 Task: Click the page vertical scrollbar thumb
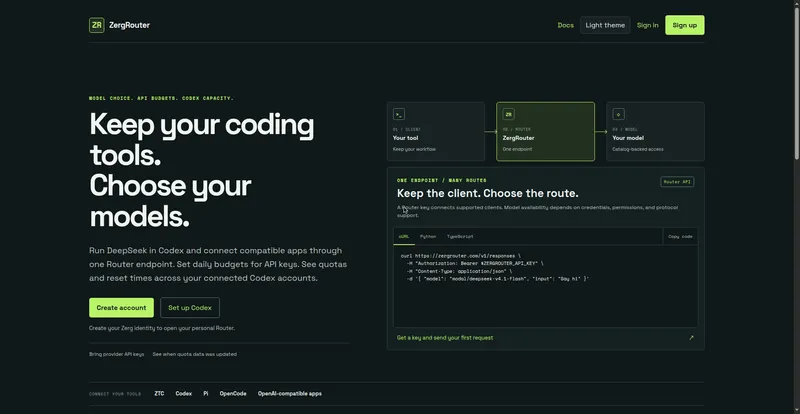(796, 82)
